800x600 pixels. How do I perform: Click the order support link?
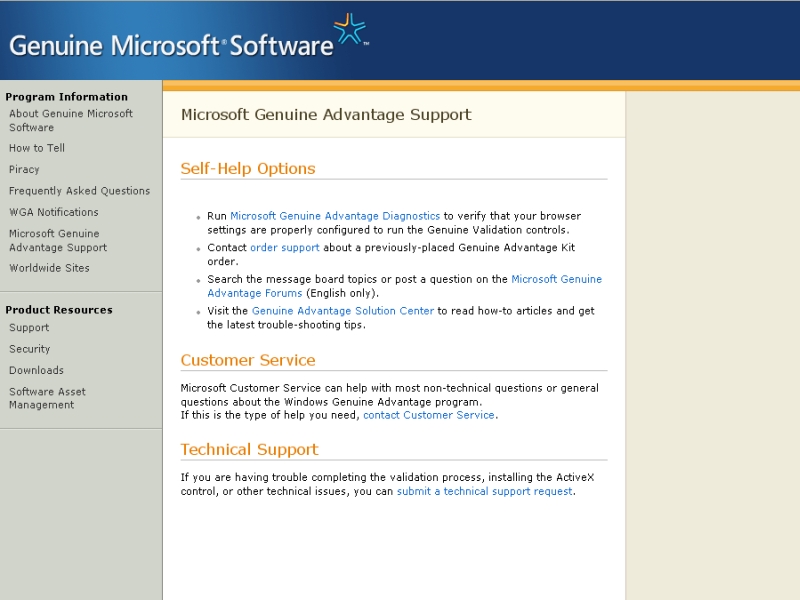(285, 247)
